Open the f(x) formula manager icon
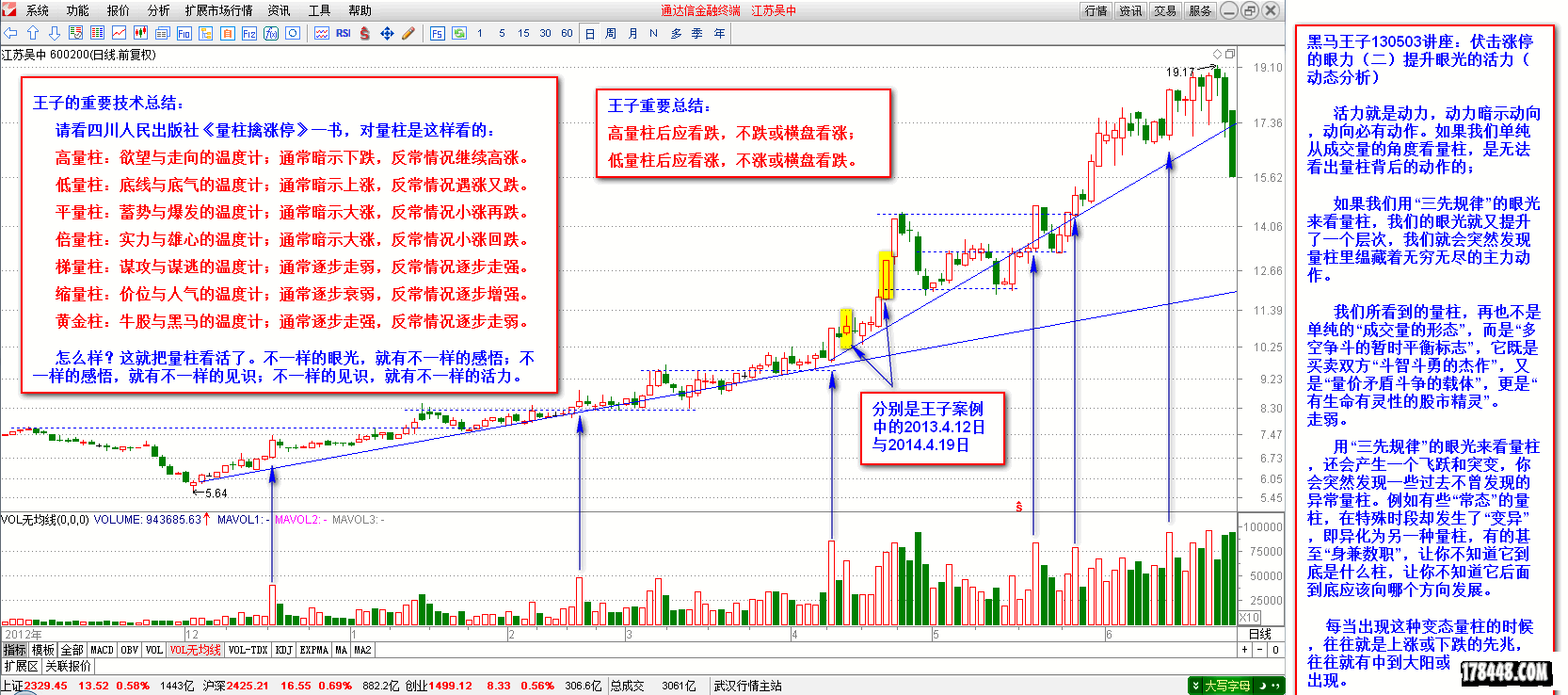1568x695 pixels. 271,33
